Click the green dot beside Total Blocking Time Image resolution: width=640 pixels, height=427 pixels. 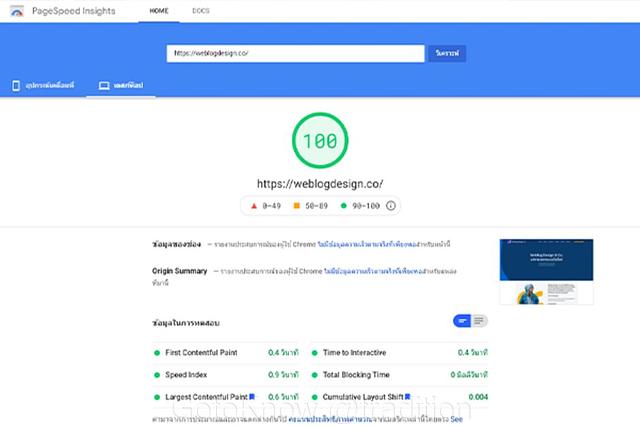point(315,375)
